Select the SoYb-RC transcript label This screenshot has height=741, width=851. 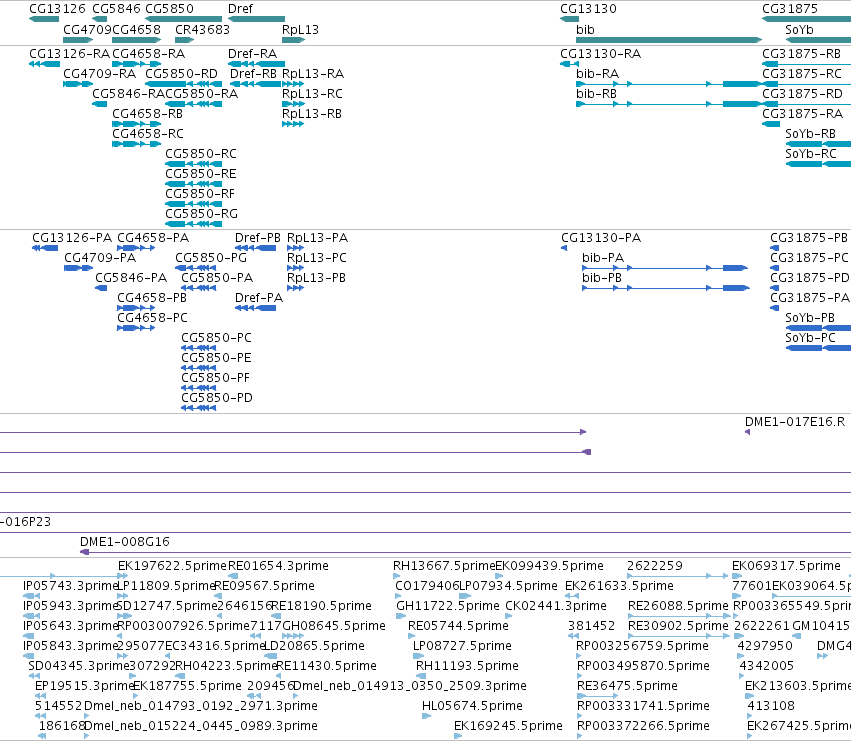pyautogui.click(x=811, y=154)
